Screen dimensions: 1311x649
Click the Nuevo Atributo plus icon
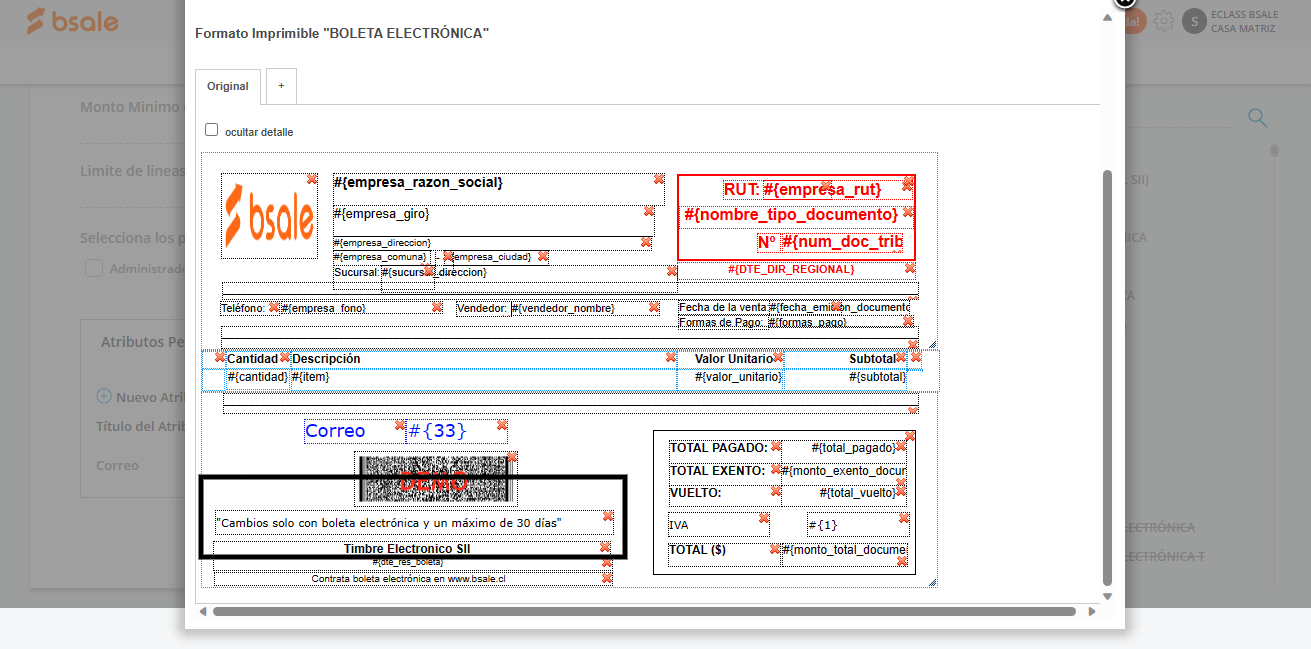coord(103,396)
